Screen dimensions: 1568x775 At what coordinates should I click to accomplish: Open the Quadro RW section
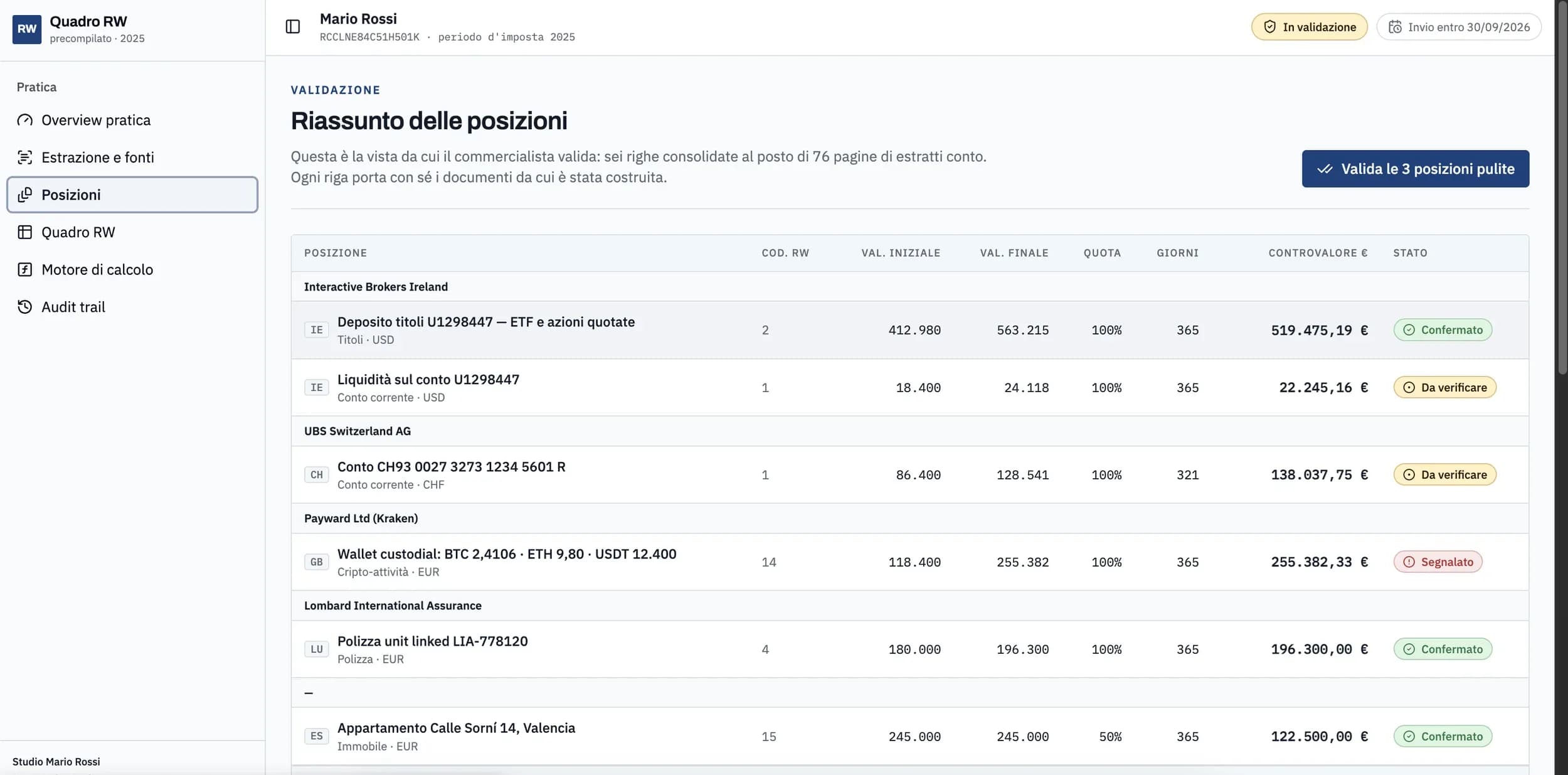pyautogui.click(x=132, y=232)
